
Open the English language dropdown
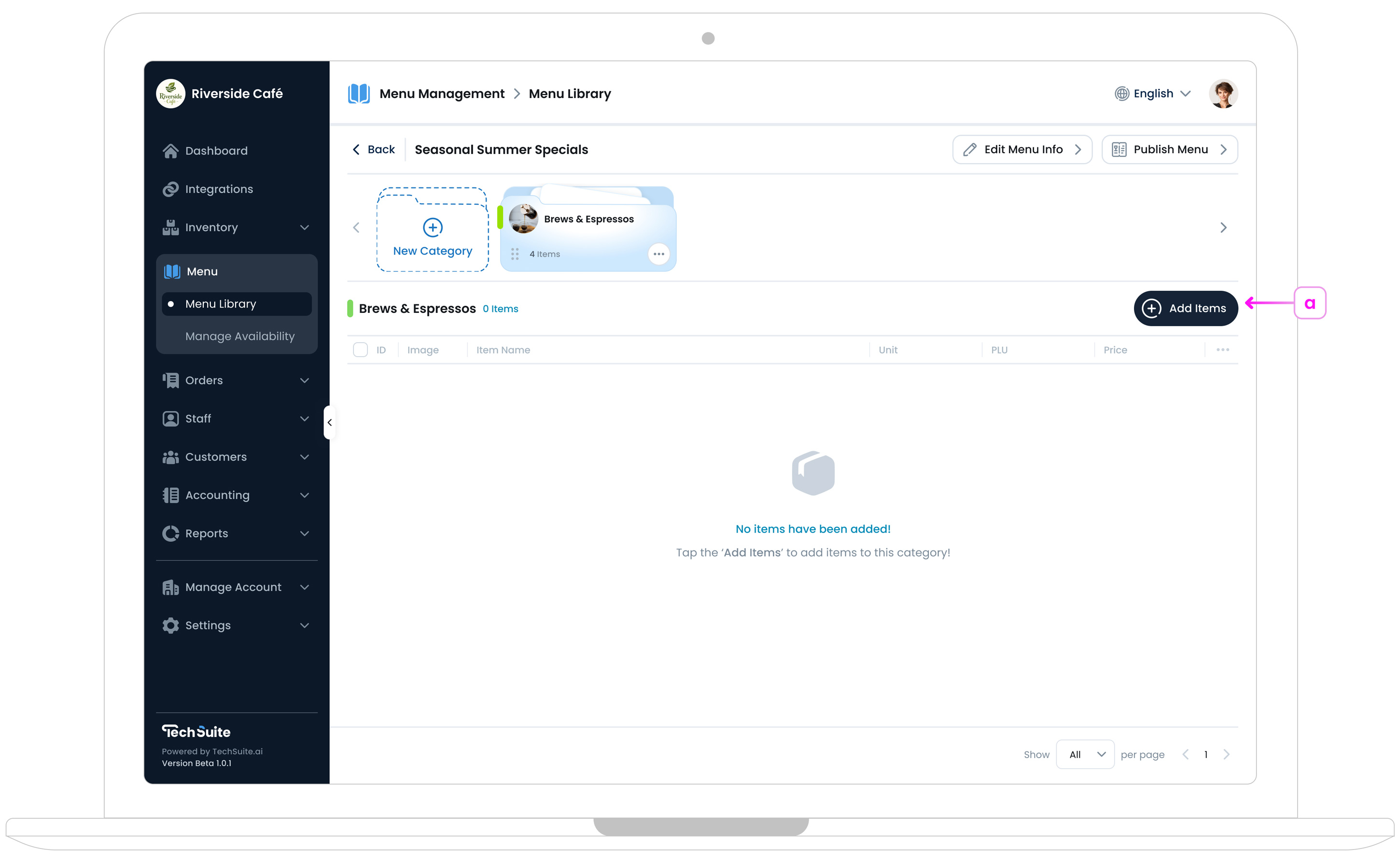coord(1152,94)
